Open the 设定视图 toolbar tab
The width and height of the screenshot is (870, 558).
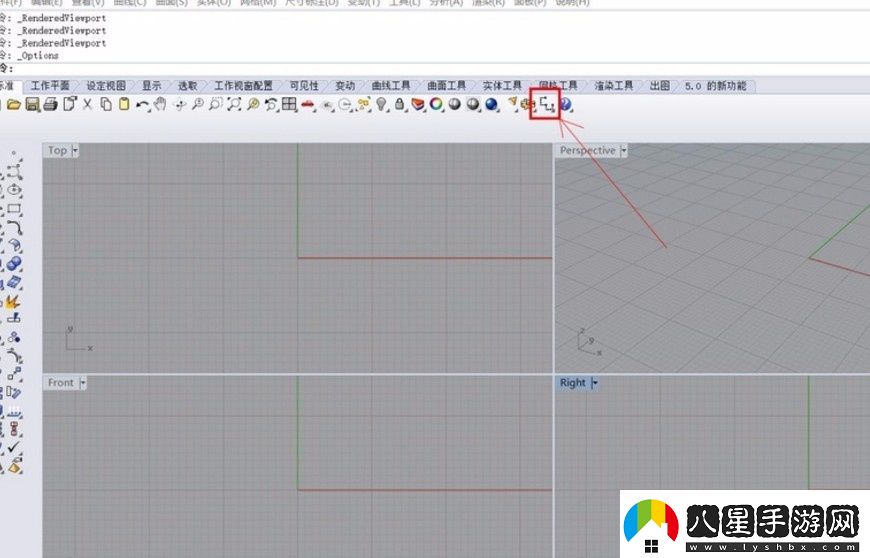pos(106,86)
